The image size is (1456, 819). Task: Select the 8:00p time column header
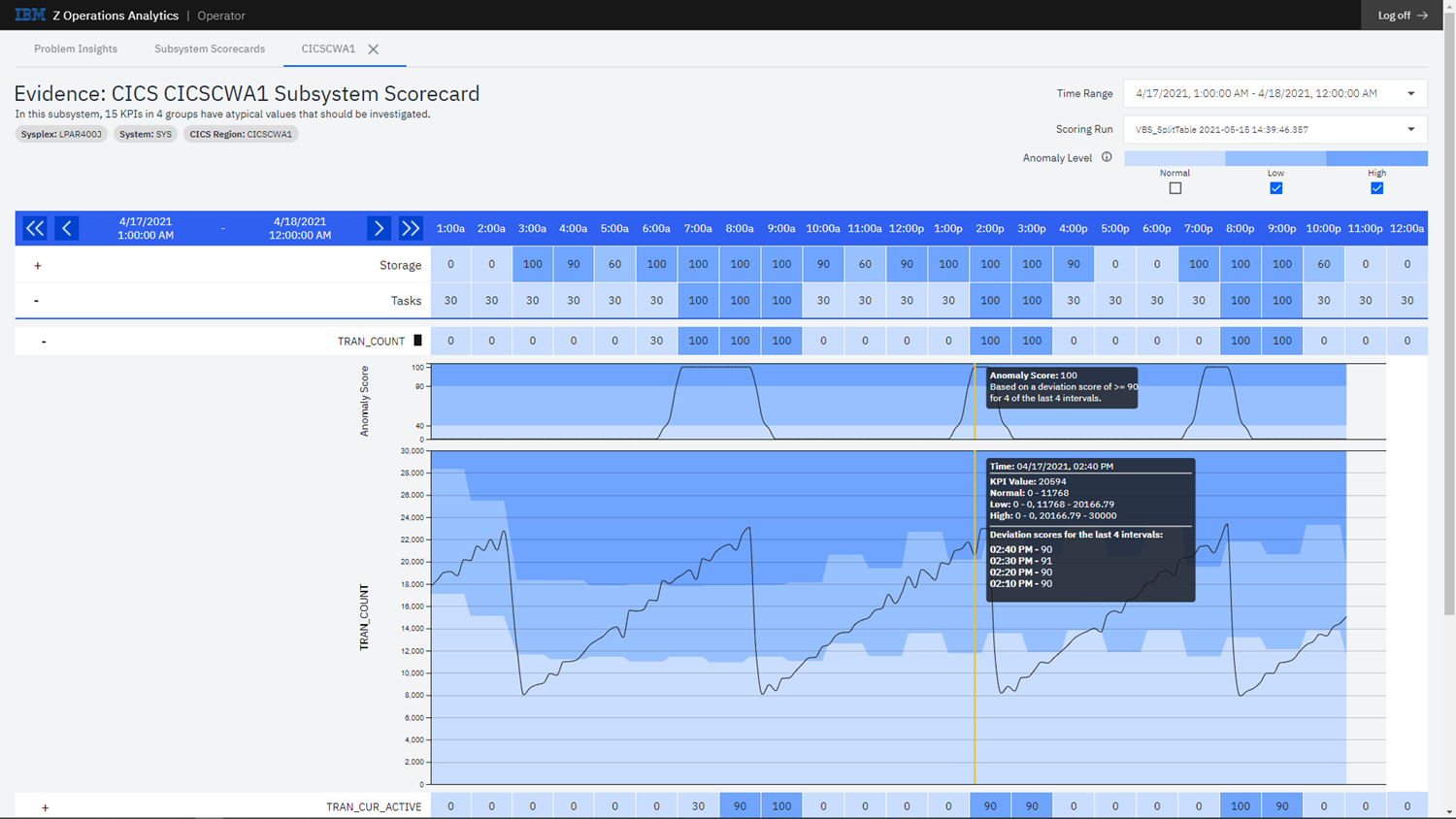pyautogui.click(x=1241, y=229)
